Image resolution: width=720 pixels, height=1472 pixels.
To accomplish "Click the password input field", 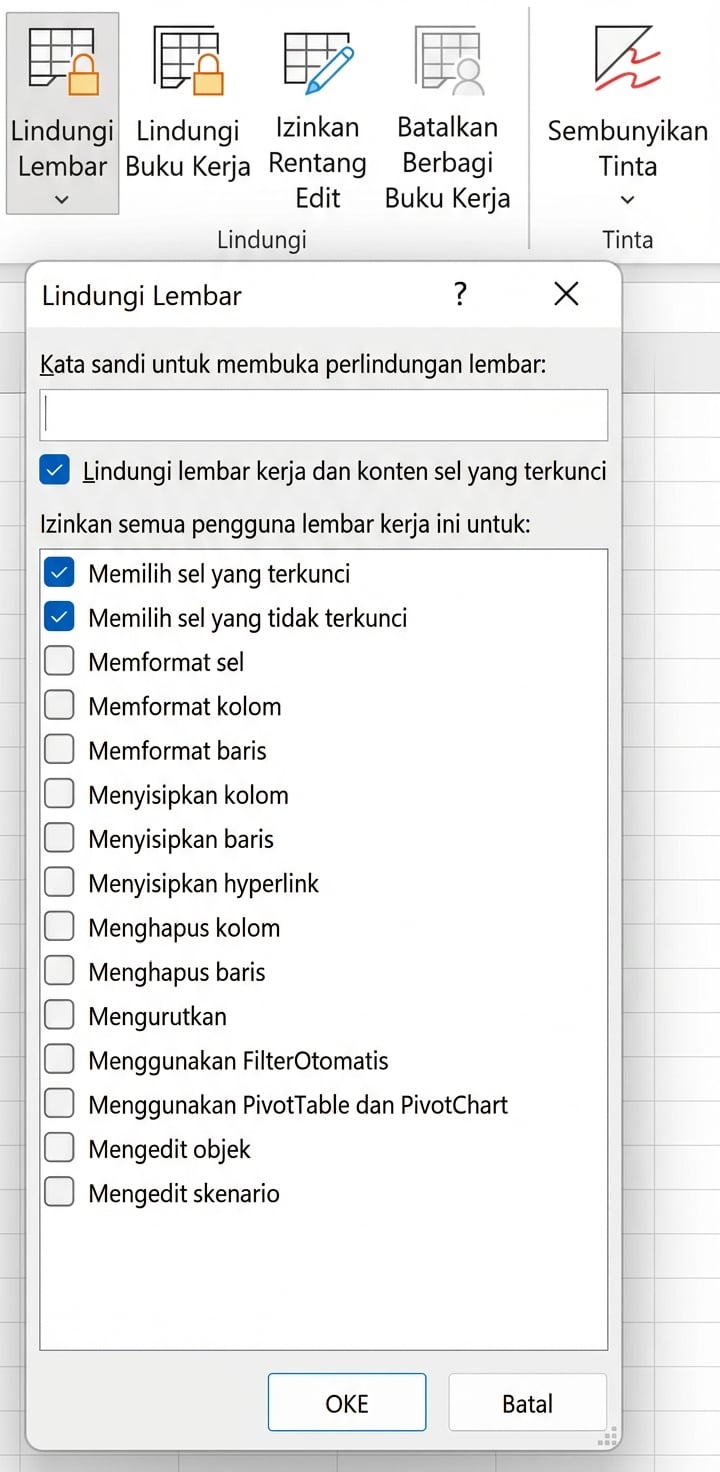I will coord(322,414).
